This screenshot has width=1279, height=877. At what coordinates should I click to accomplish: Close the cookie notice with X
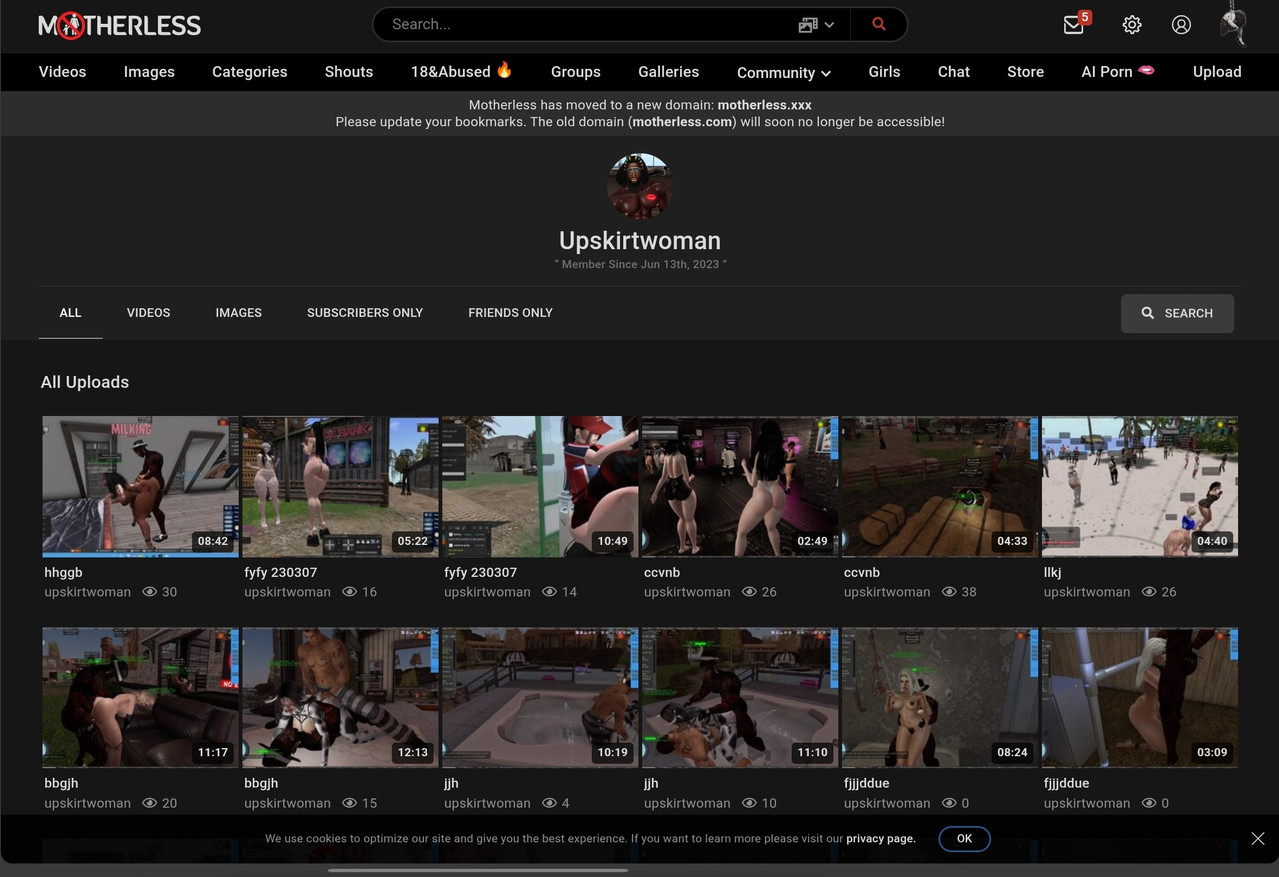[x=1258, y=839]
